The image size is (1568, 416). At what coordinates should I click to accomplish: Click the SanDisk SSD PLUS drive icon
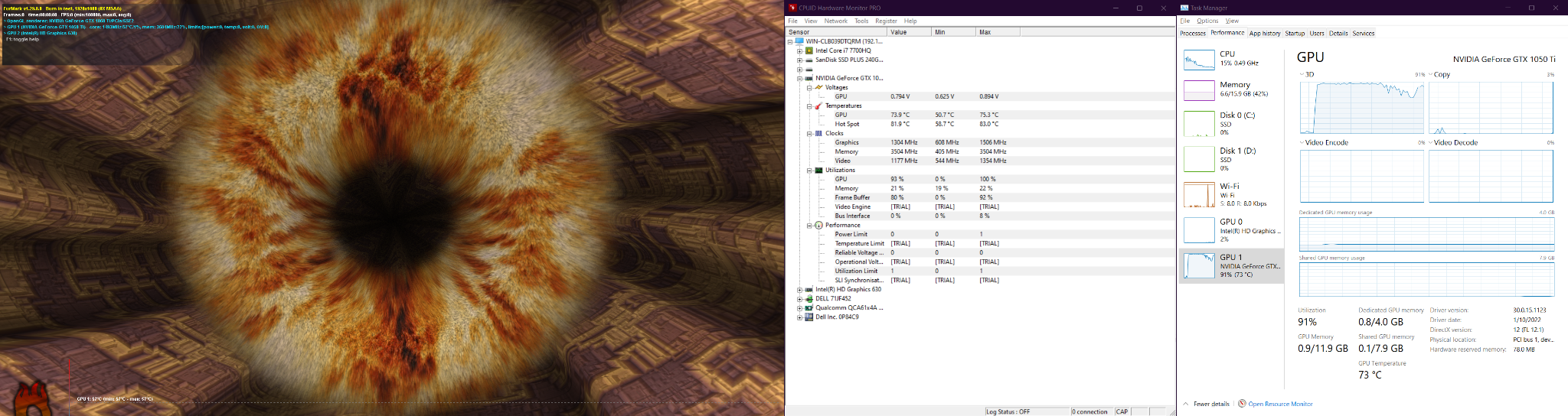(x=809, y=60)
